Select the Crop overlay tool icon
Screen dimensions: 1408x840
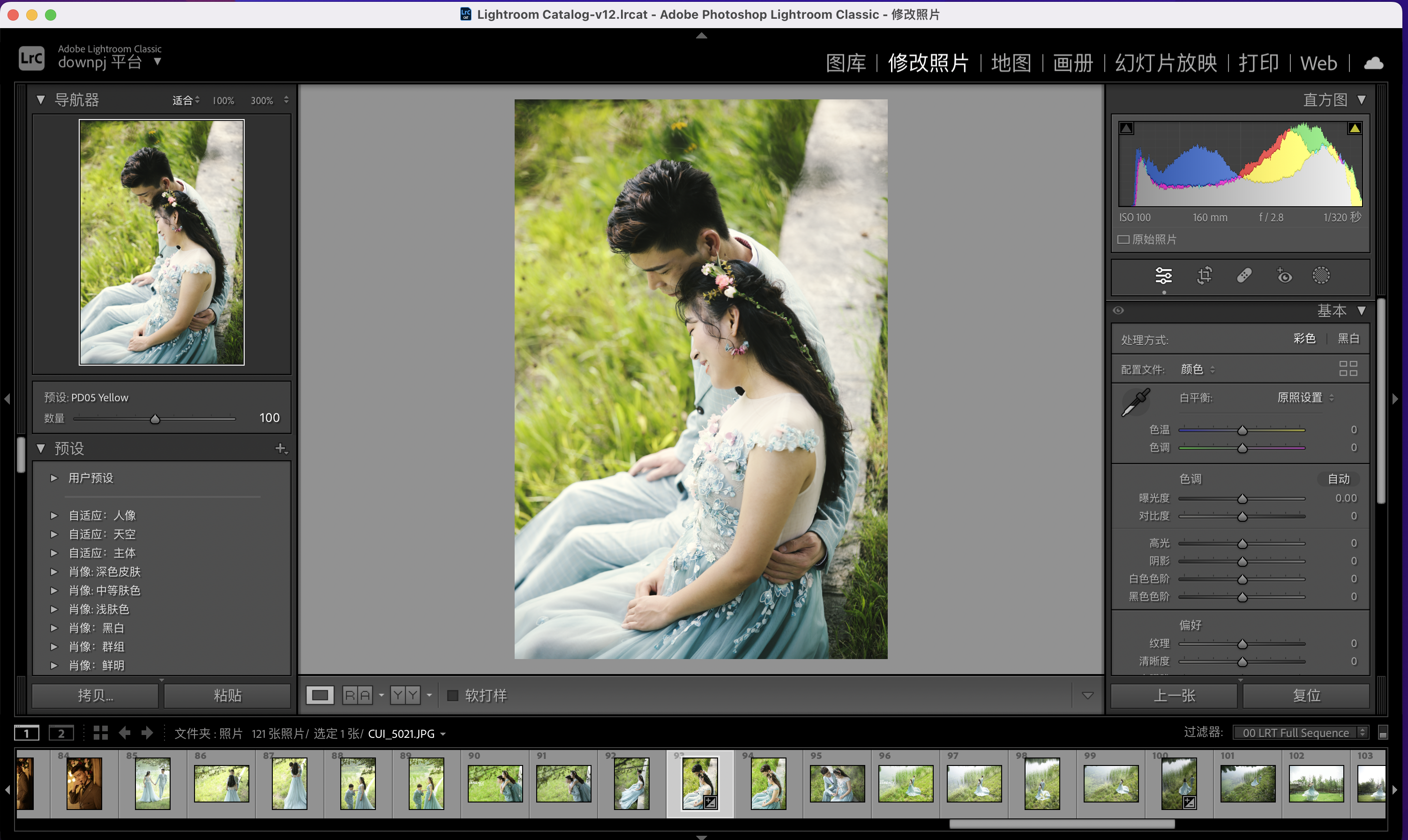tap(1204, 276)
